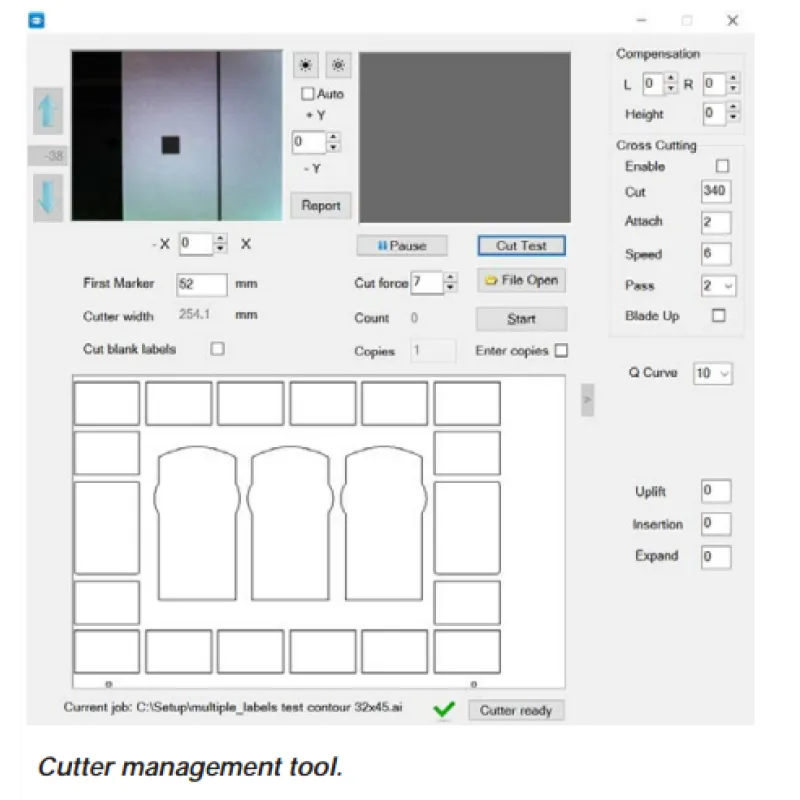Image resolution: width=800 pixels, height=800 pixels.
Task: Click the Uplift input field
Action: tap(716, 491)
